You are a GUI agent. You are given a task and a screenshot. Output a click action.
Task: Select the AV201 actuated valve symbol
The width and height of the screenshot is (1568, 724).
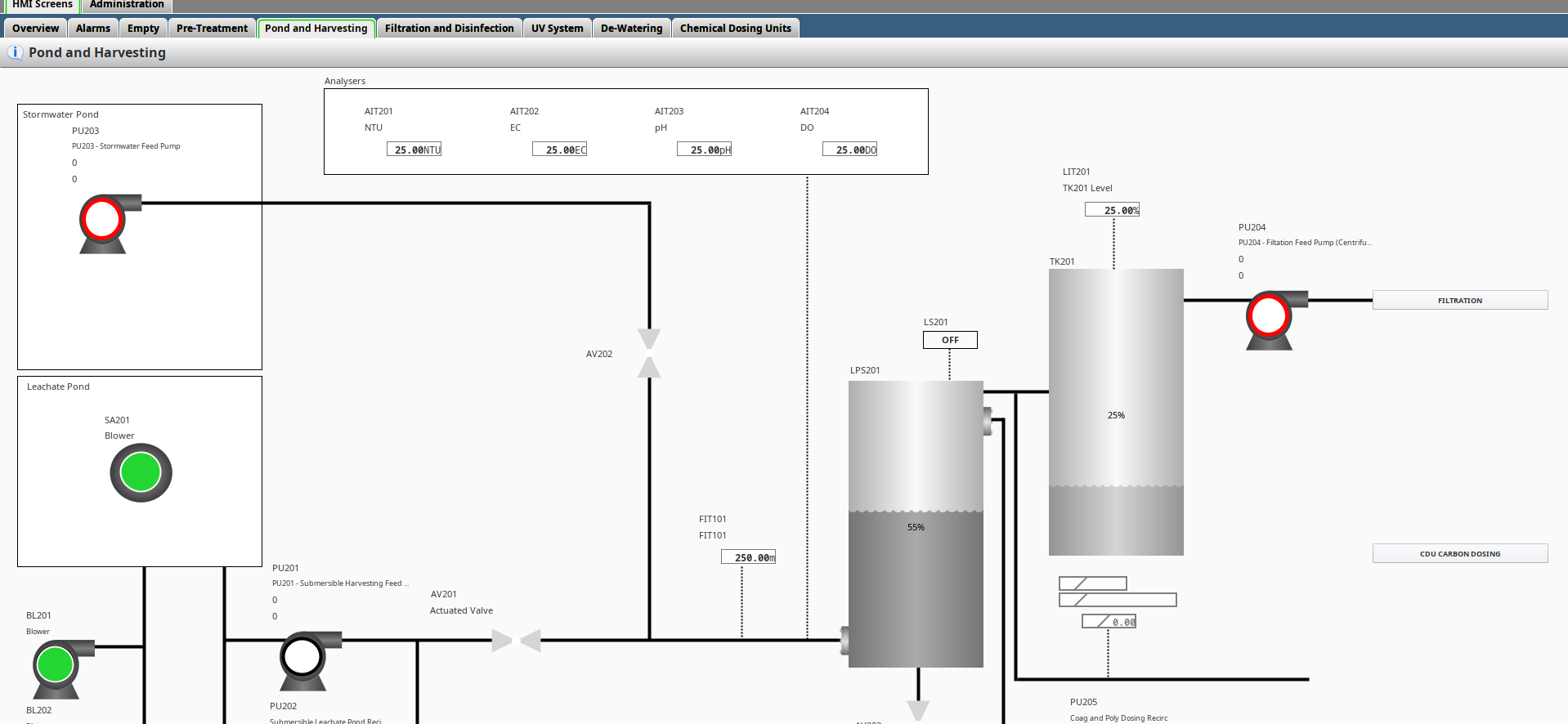click(516, 641)
